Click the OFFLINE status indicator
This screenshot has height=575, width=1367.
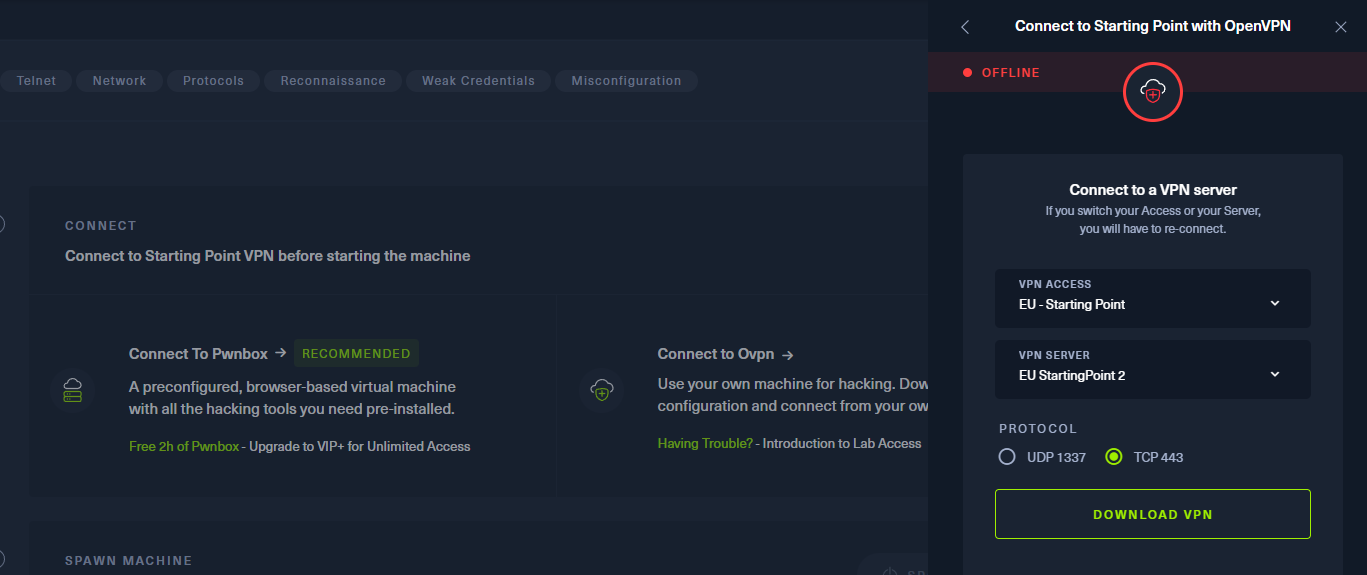tap(1001, 73)
